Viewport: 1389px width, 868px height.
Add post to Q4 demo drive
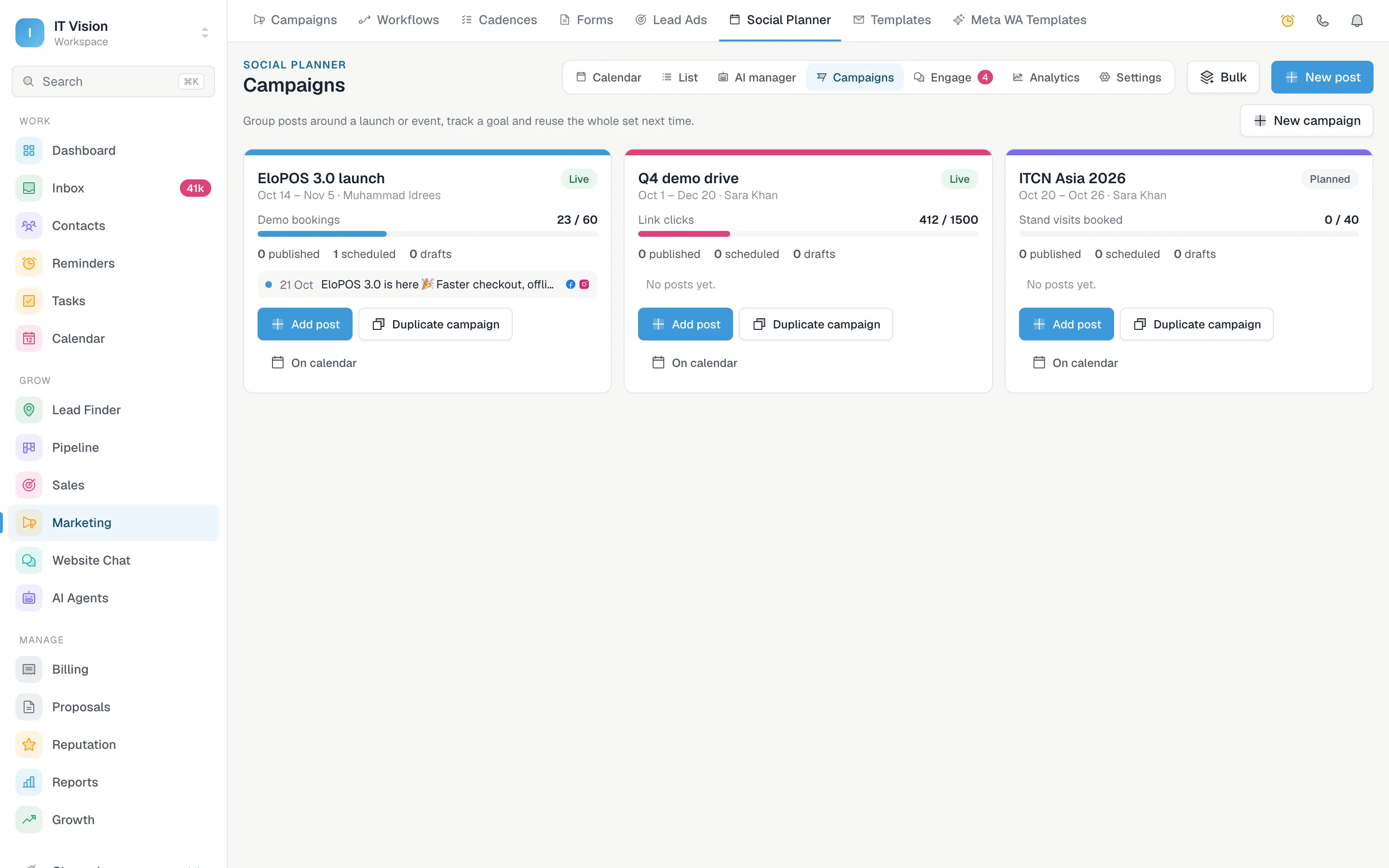point(685,325)
